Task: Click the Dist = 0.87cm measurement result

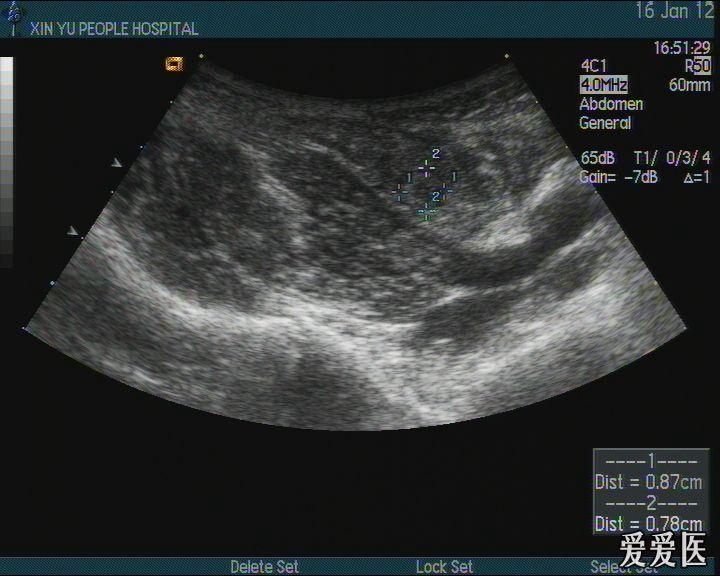Action: click(x=648, y=482)
